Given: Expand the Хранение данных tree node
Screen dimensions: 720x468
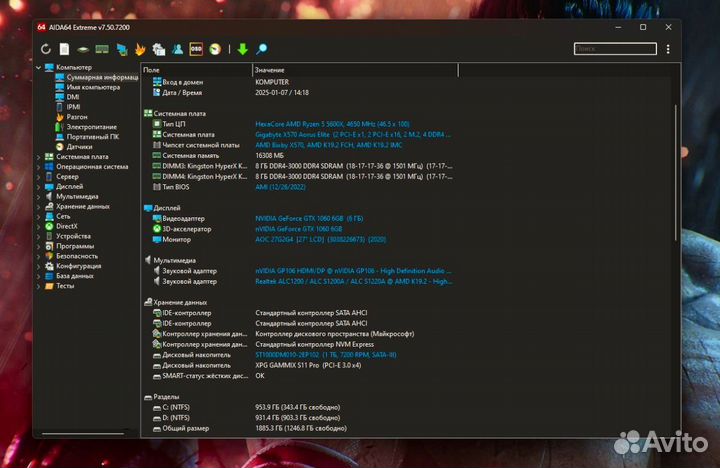Looking at the screenshot, I should point(39,207).
